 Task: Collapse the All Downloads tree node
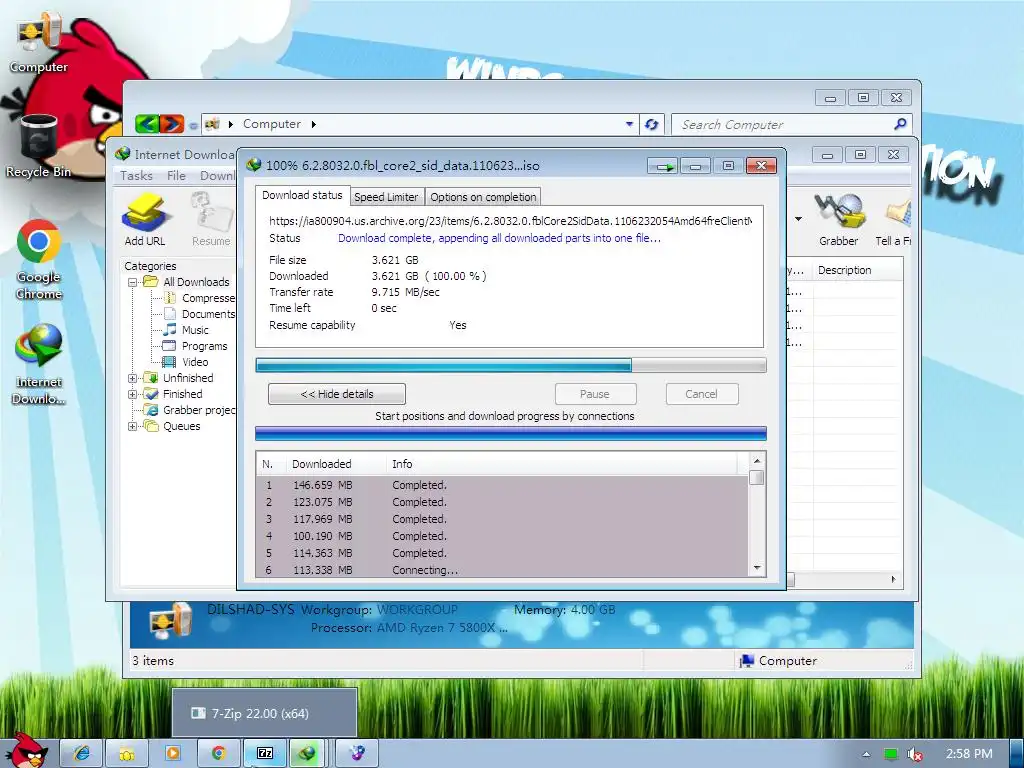(133, 282)
